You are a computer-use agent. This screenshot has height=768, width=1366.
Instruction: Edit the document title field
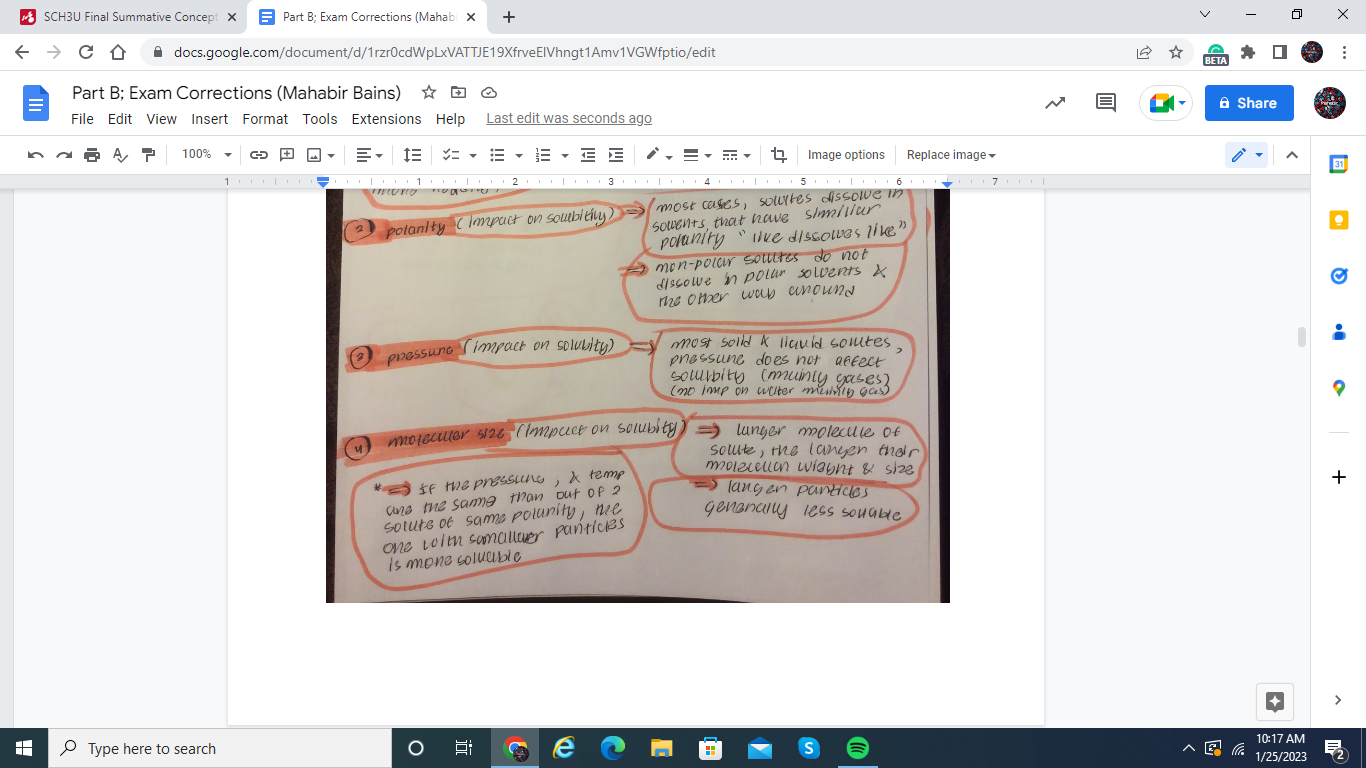[237, 93]
